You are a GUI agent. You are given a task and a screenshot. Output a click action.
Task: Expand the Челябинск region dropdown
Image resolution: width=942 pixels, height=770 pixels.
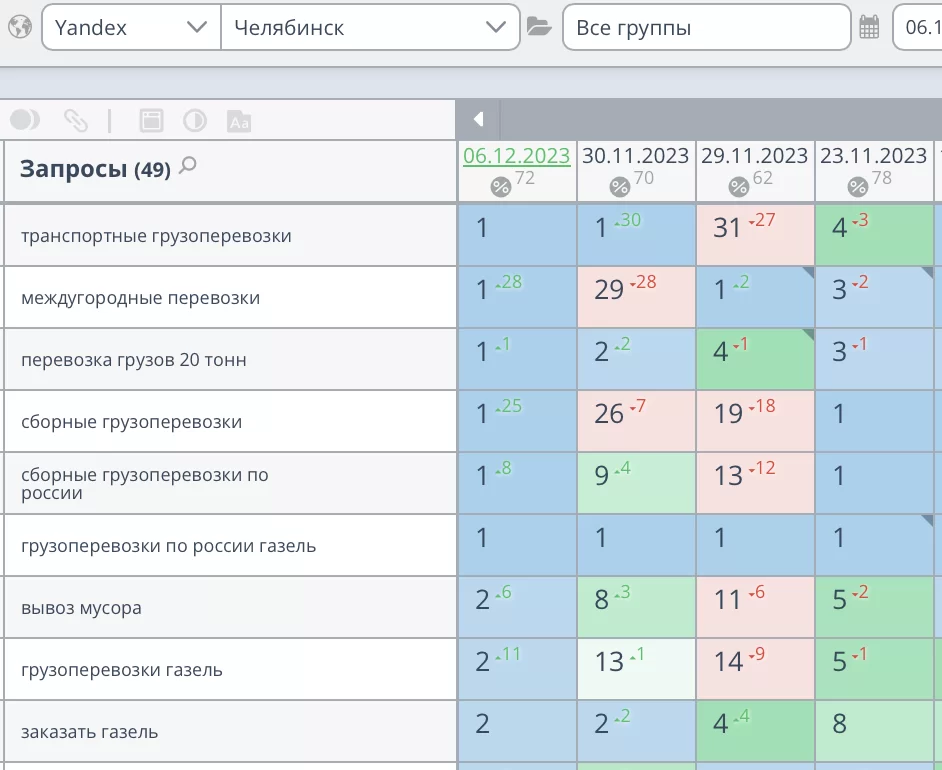[x=370, y=28]
